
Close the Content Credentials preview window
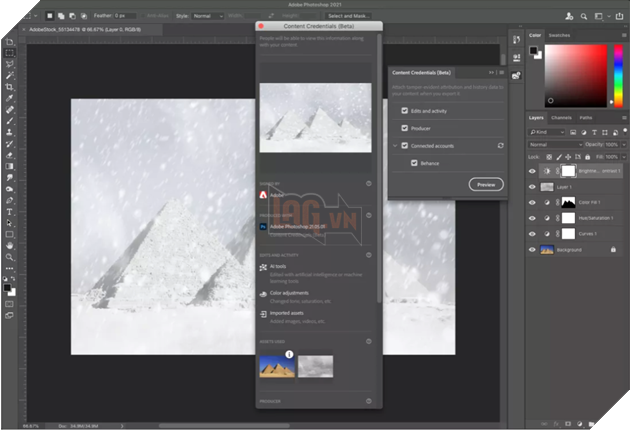click(x=261, y=26)
